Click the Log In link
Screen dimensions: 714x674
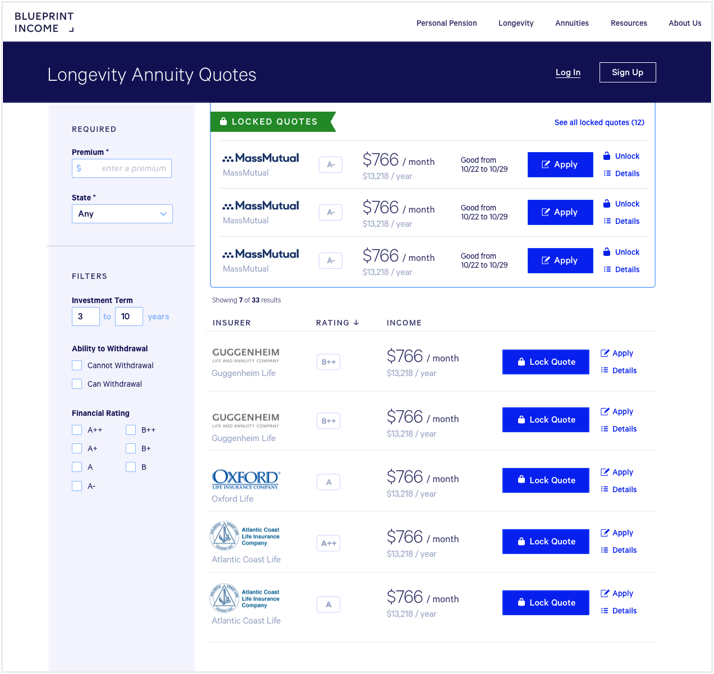(x=567, y=72)
